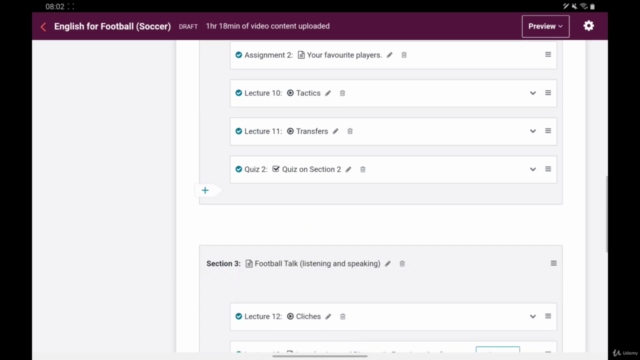Click Football Talk (listening and speaking) title

pos(317,264)
